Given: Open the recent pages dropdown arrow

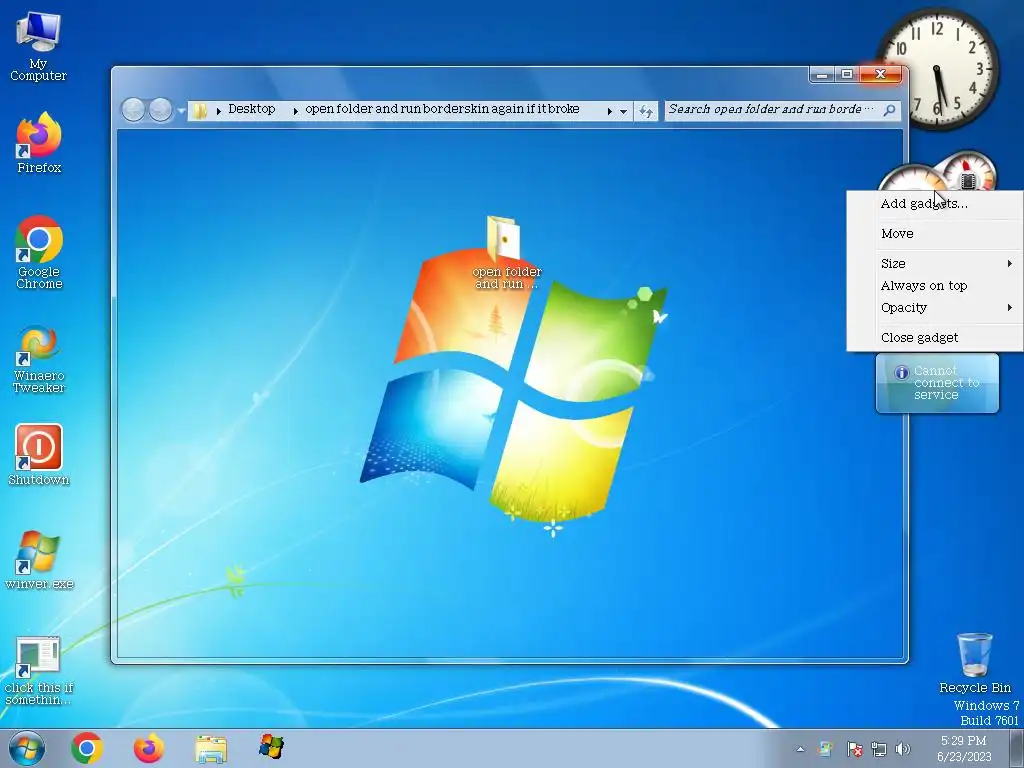Looking at the screenshot, I should click(181, 110).
